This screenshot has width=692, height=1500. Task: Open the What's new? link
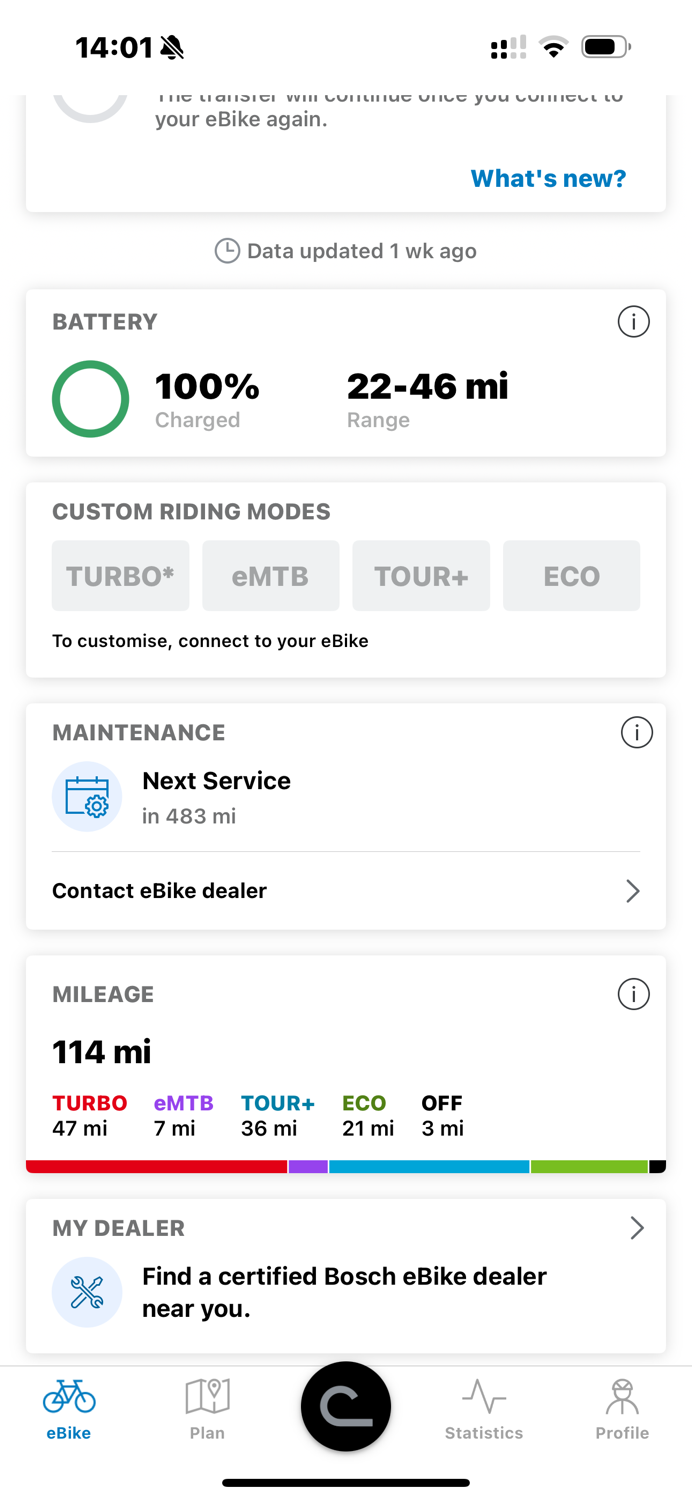coord(548,178)
